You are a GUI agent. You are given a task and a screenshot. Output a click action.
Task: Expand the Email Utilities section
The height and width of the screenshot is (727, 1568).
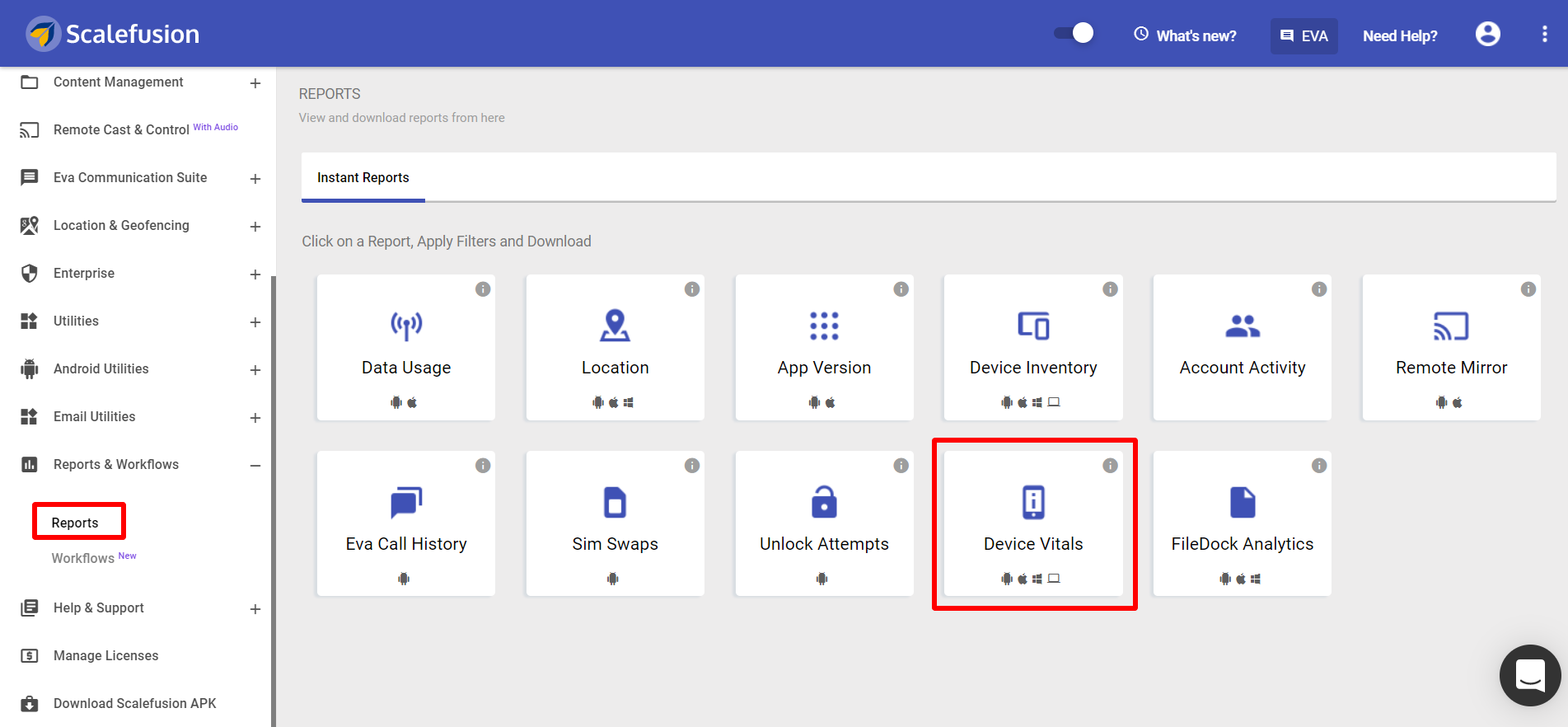click(255, 418)
